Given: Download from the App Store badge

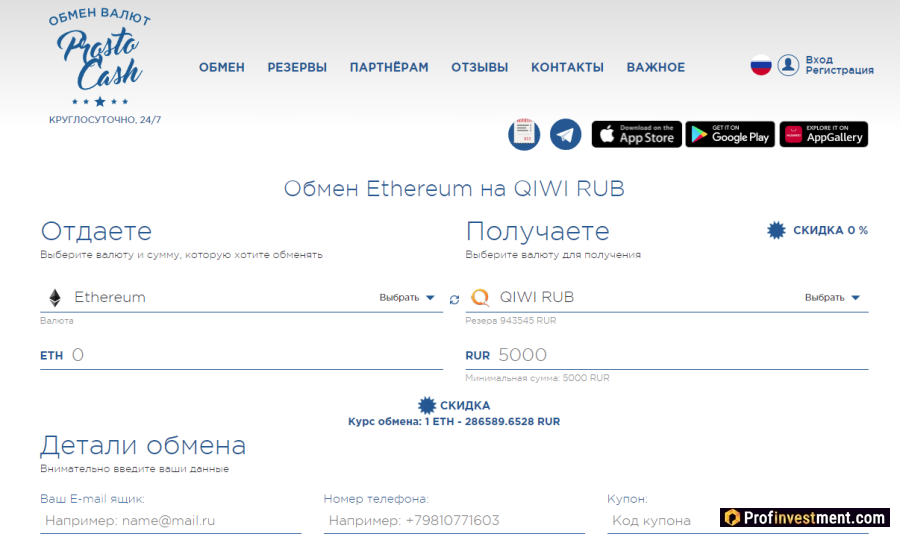Looking at the screenshot, I should (x=637, y=134).
